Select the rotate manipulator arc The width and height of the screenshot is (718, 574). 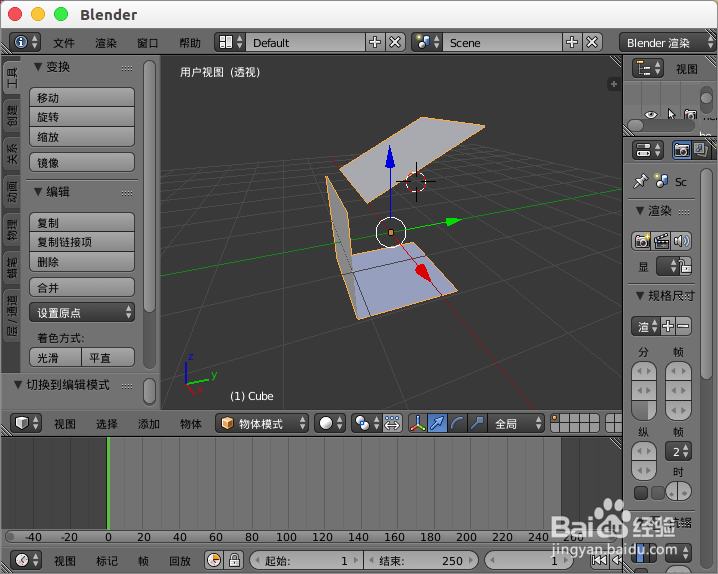[x=457, y=423]
